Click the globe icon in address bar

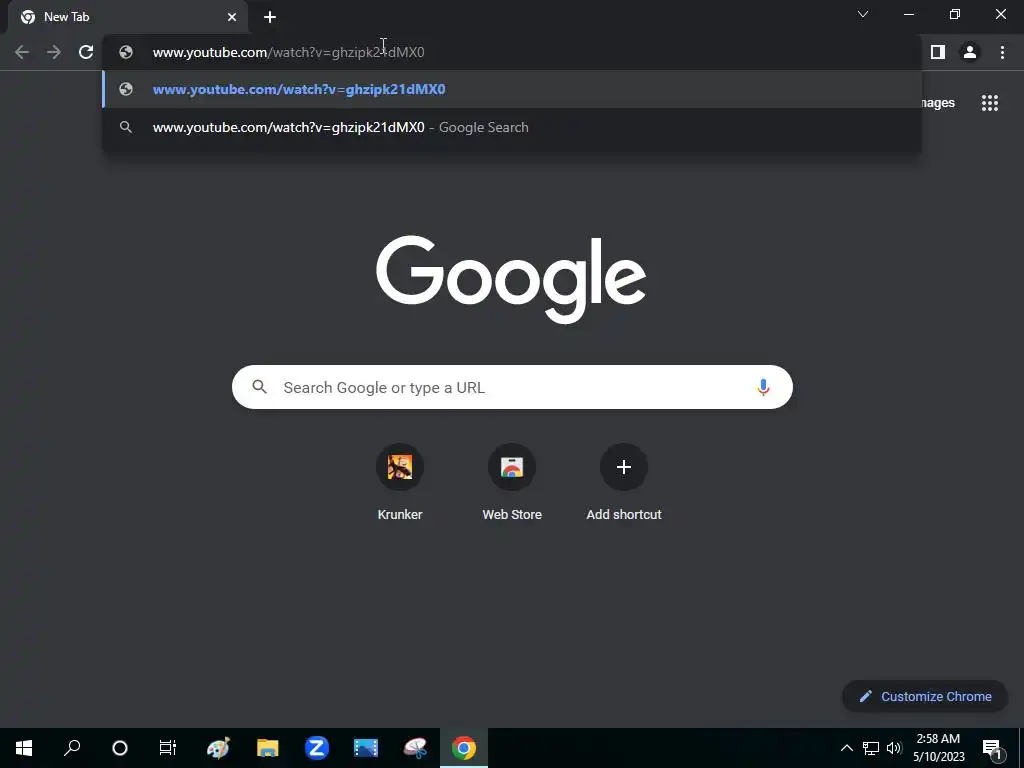pos(126,52)
